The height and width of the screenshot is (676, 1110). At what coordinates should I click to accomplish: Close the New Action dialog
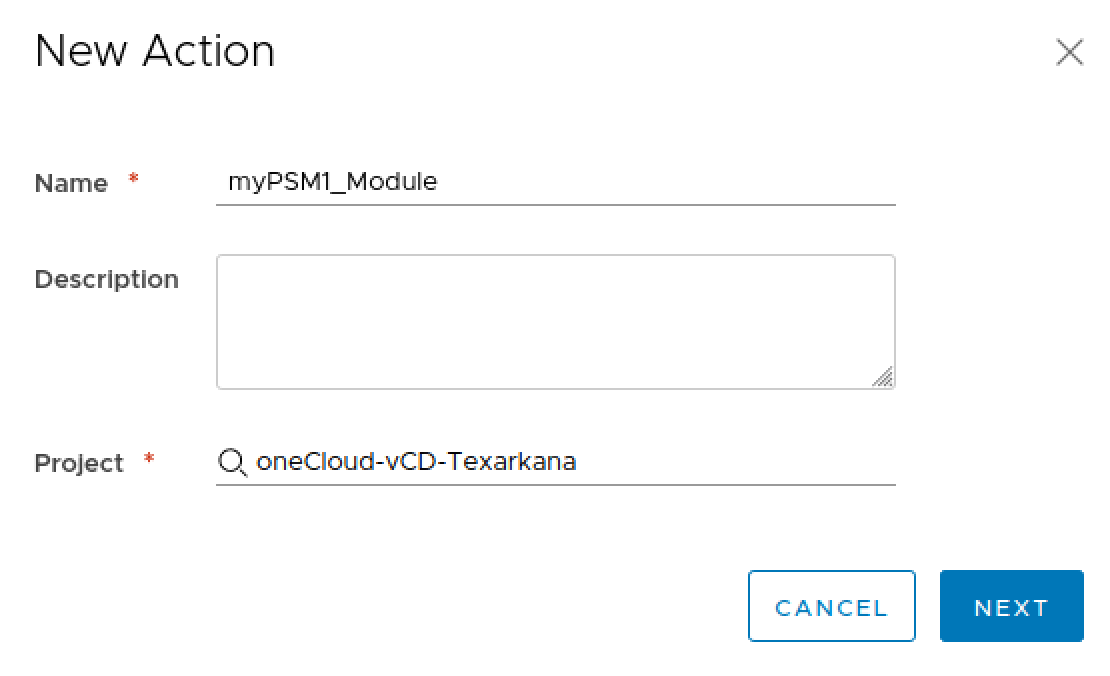1069,53
